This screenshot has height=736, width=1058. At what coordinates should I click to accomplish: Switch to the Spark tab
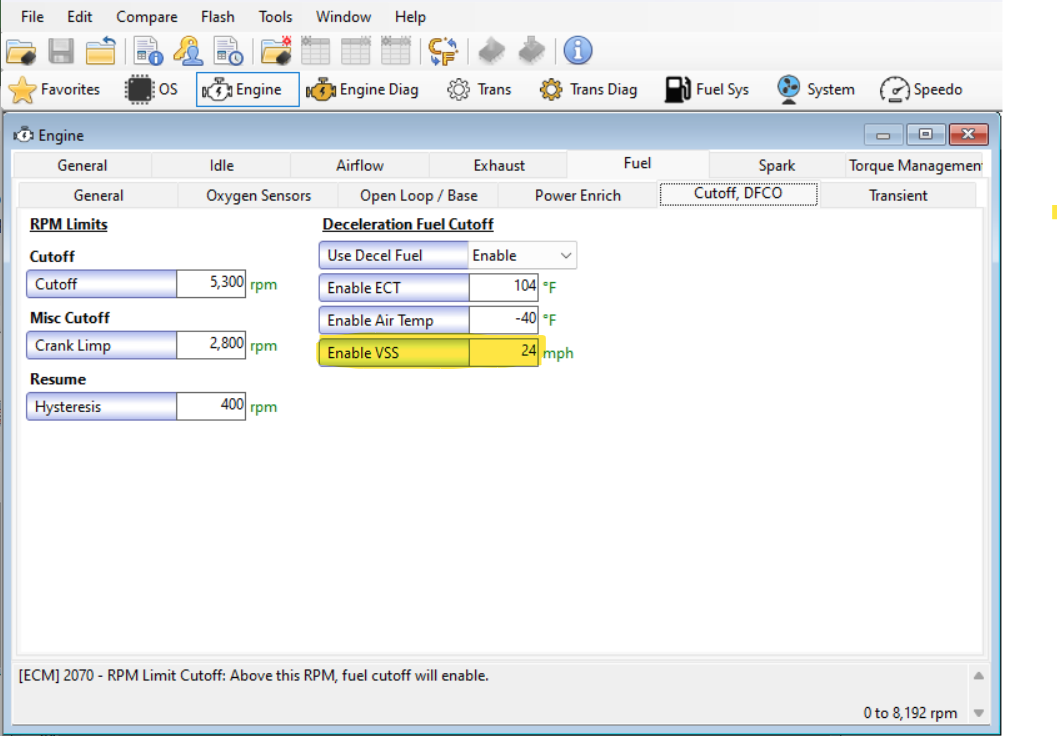[x=776, y=166]
